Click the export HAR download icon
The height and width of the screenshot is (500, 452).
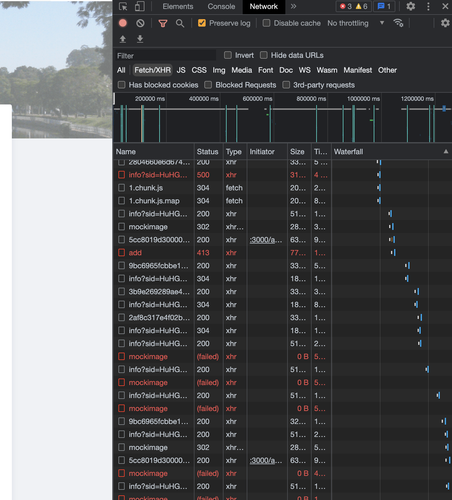click(x=140, y=39)
